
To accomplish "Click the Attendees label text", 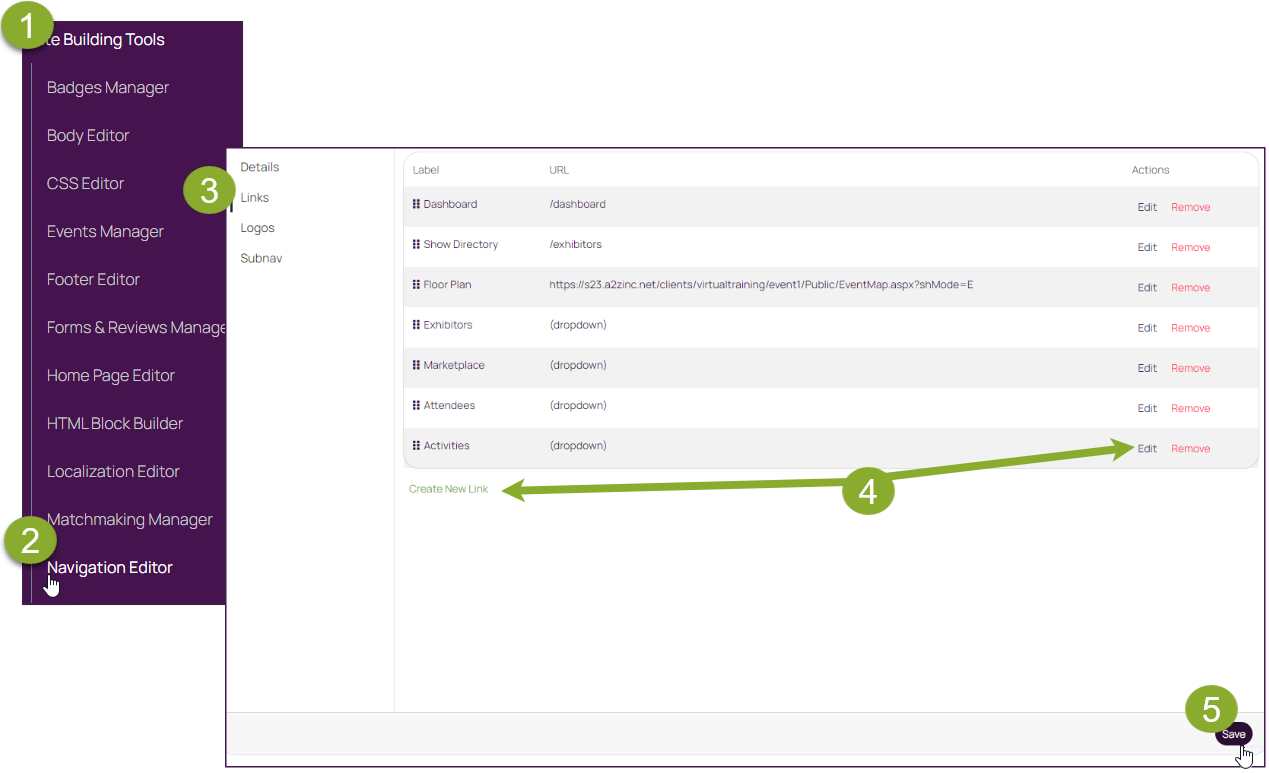I will pos(449,405).
